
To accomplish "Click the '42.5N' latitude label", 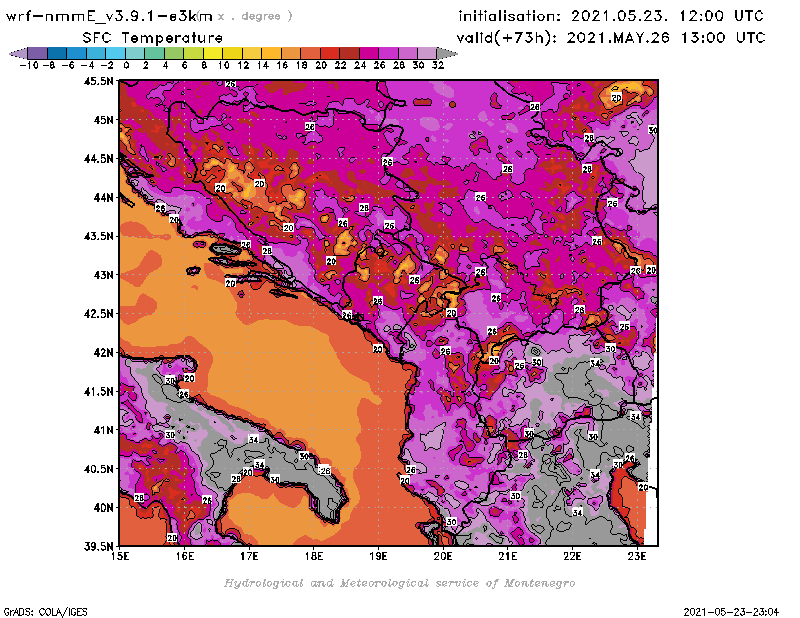I will [98, 314].
